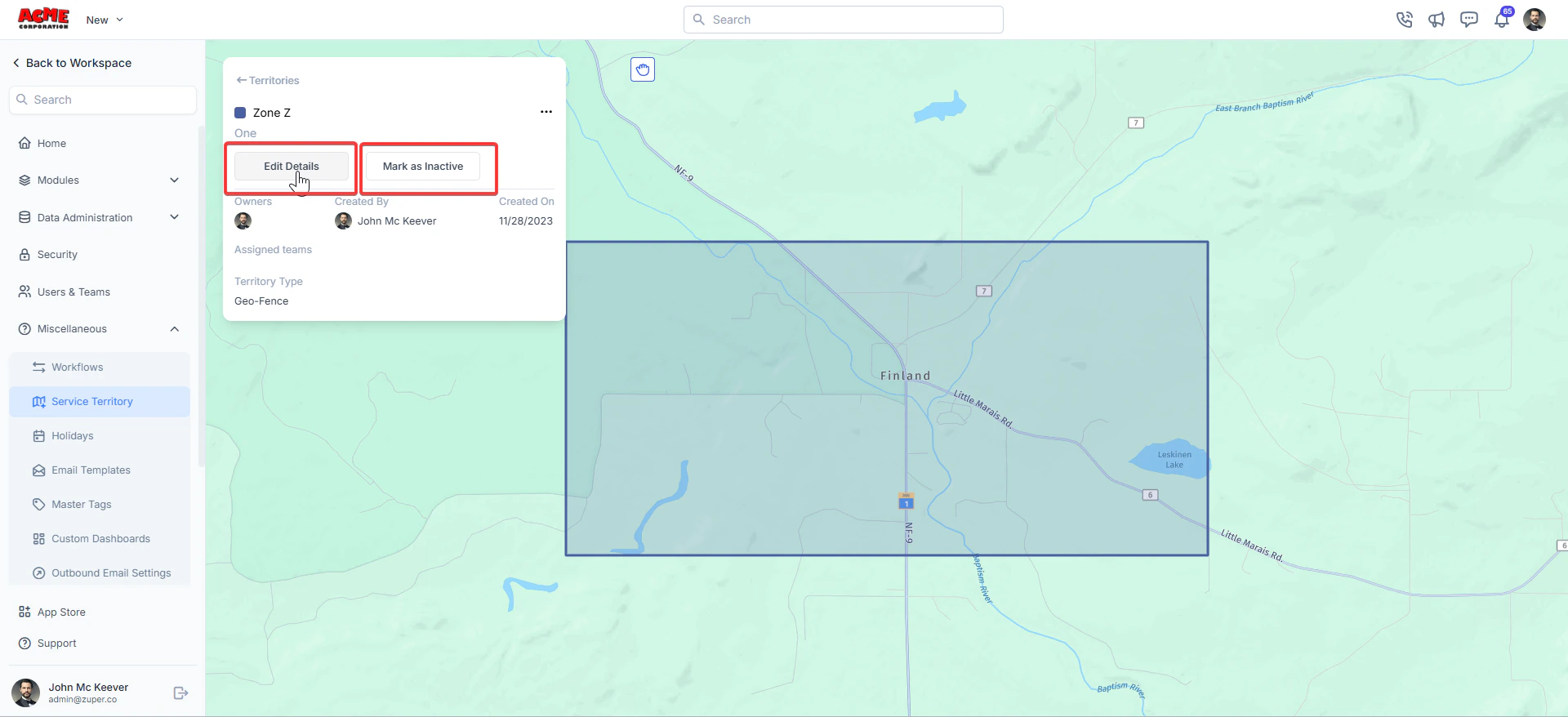Click Mark as Inactive button
The height and width of the screenshot is (717, 1568).
pyautogui.click(x=423, y=166)
